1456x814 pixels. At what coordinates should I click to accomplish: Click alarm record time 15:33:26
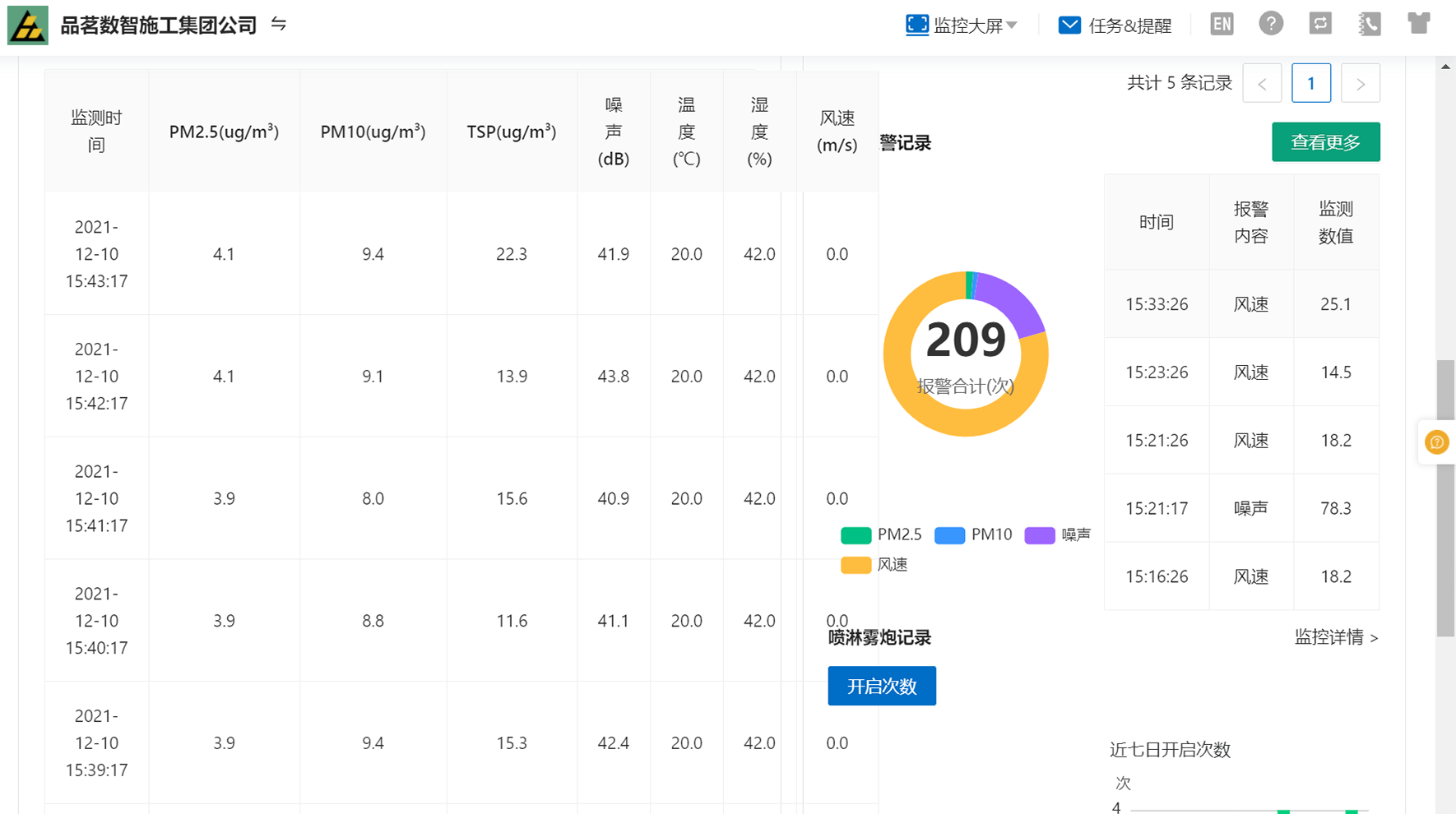pyautogui.click(x=1157, y=304)
